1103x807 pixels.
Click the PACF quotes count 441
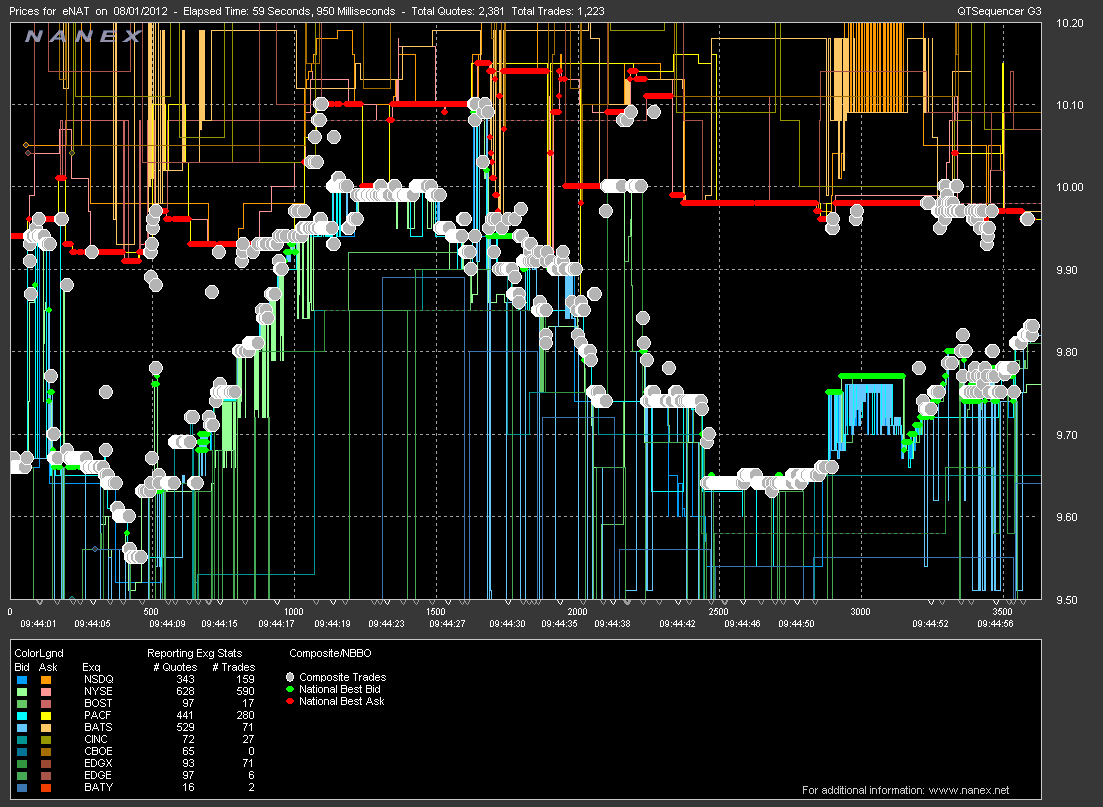(185, 716)
